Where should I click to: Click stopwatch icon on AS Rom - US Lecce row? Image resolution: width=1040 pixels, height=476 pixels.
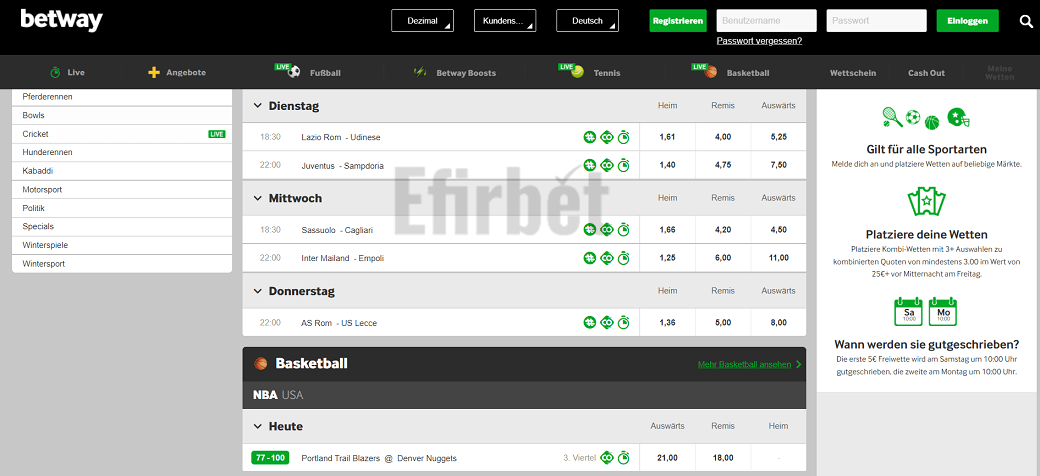[624, 323]
